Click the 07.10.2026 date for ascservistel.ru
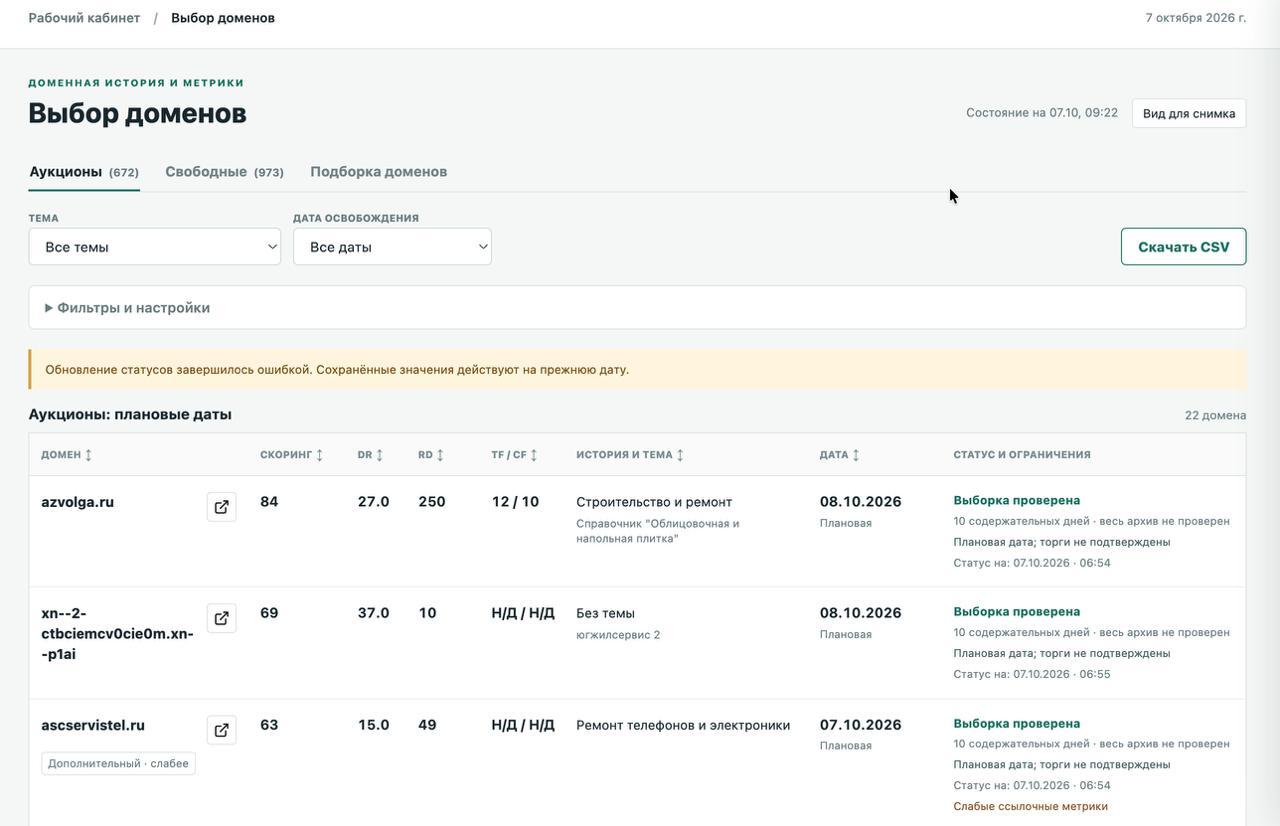1280x826 pixels. tap(860, 725)
